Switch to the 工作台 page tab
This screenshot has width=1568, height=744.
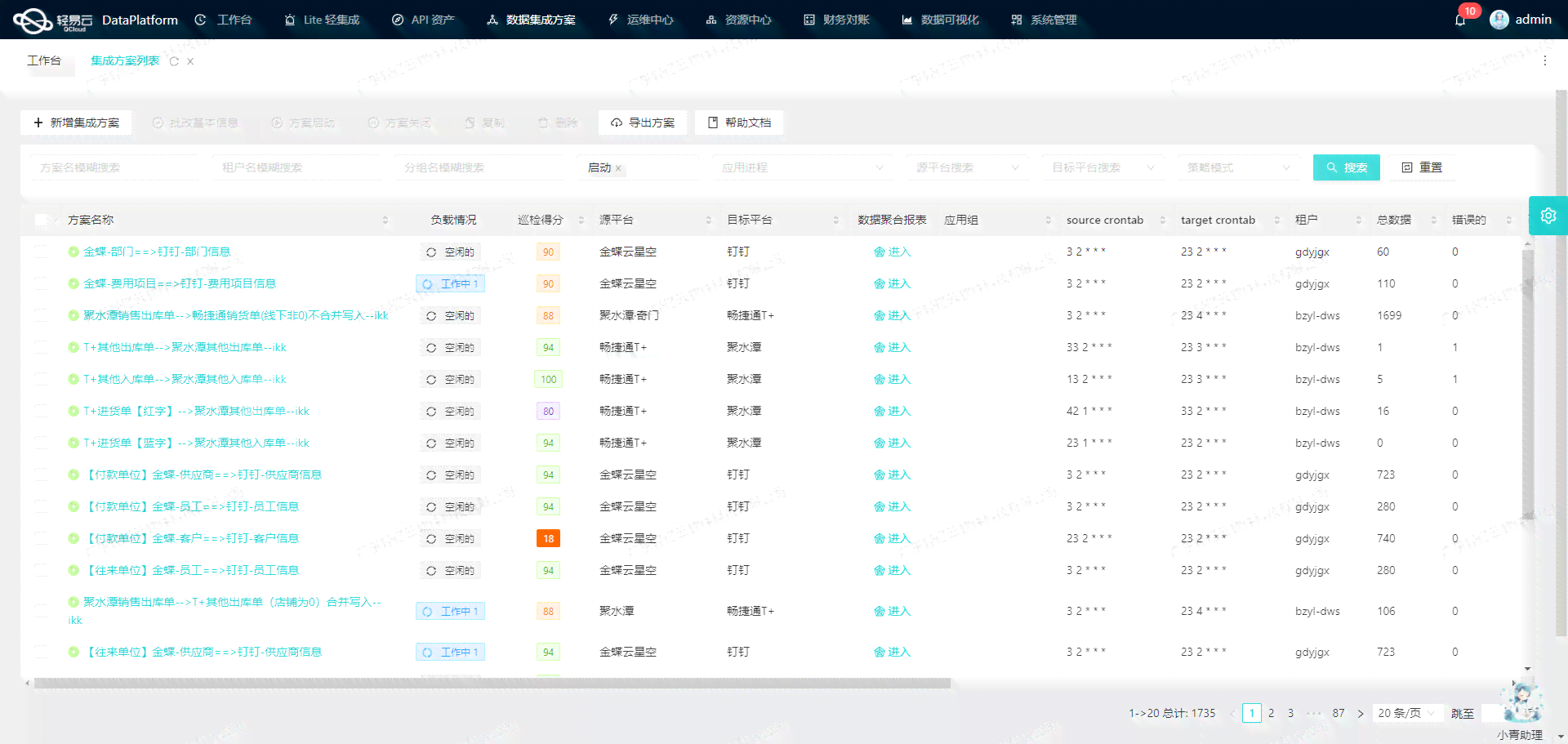44,60
